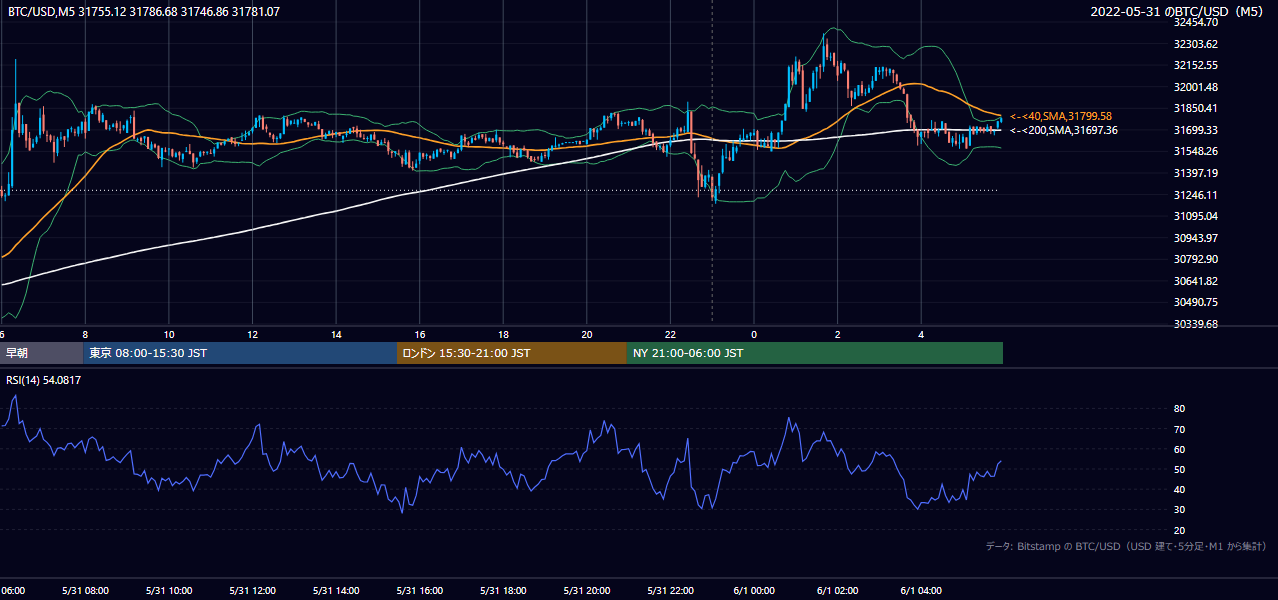Click RSI scale value 40
This screenshot has width=1278, height=600.
[x=1179, y=489]
